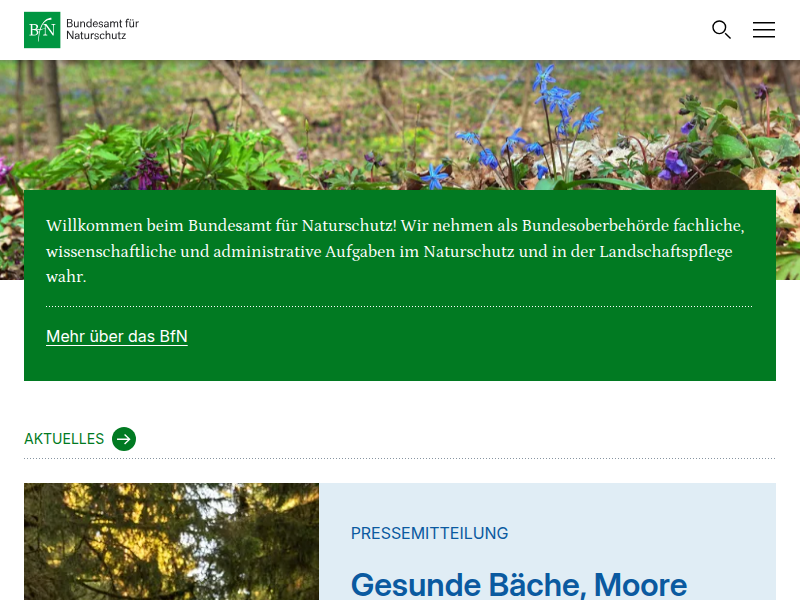Screen dimensions: 800x600
Task: Open the hamburger navigation menu
Action: [x=764, y=30]
